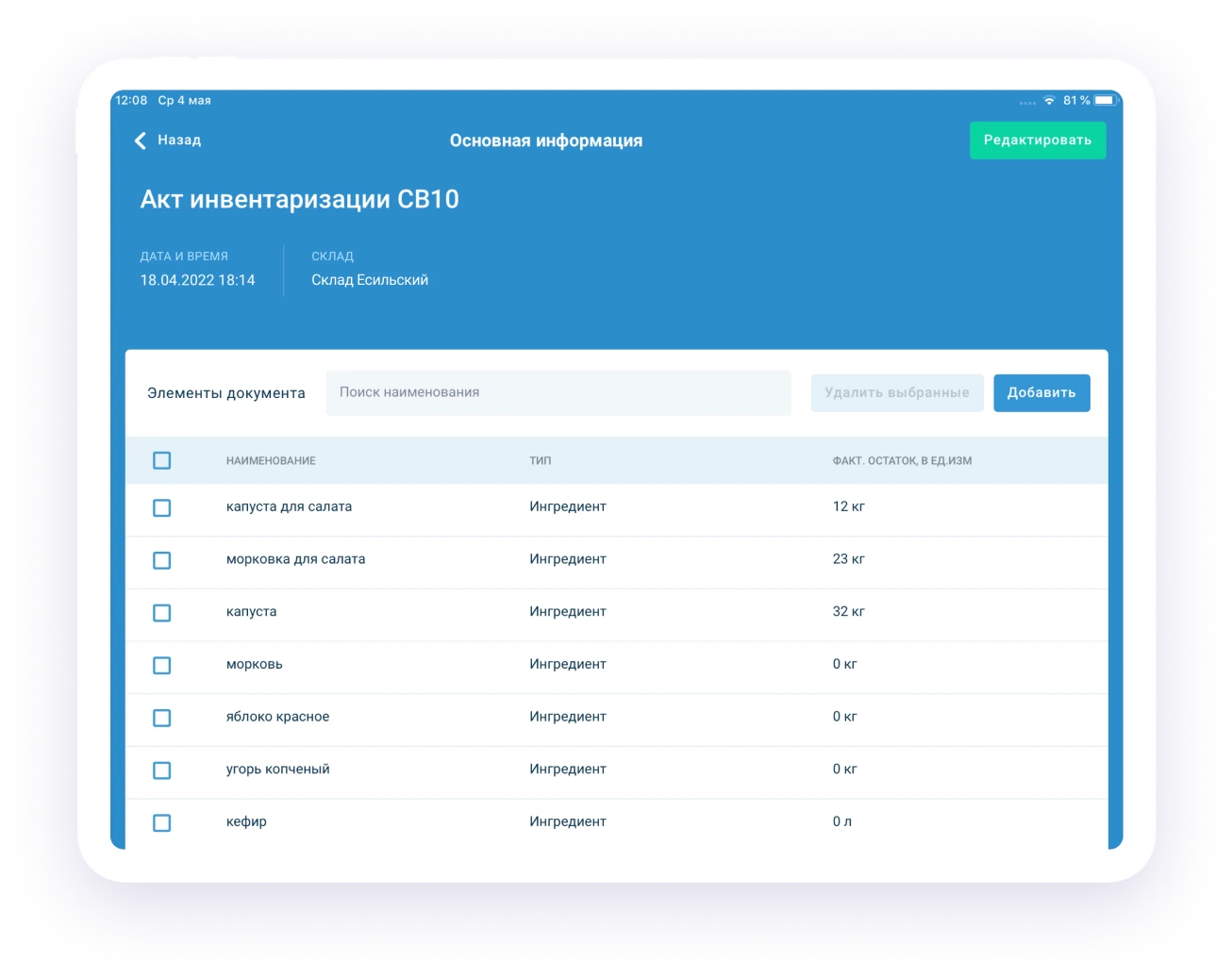
Task: Select the Склад Есильский warehouse text
Action: (370, 279)
